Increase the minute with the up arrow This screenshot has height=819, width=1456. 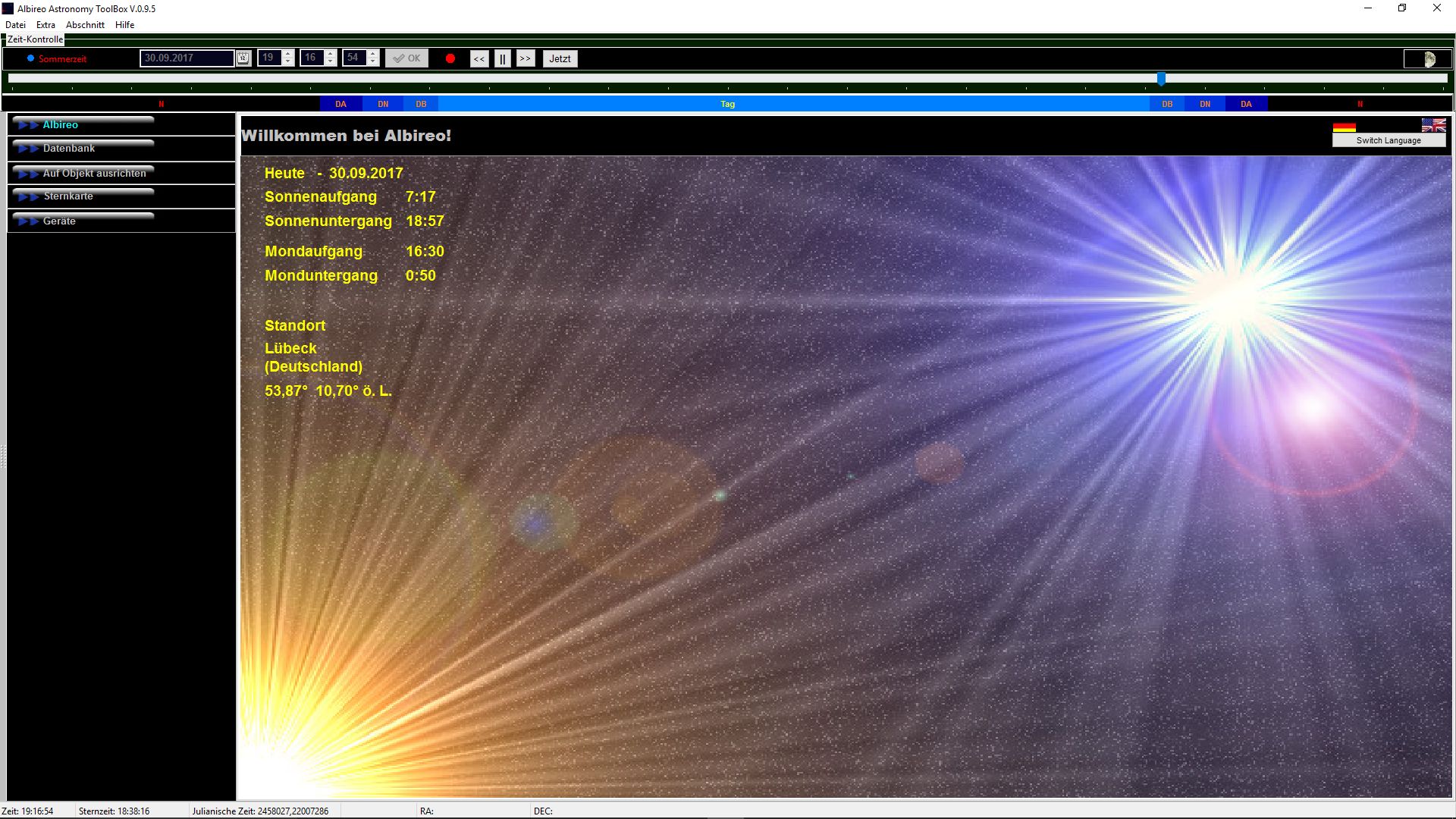(x=331, y=54)
